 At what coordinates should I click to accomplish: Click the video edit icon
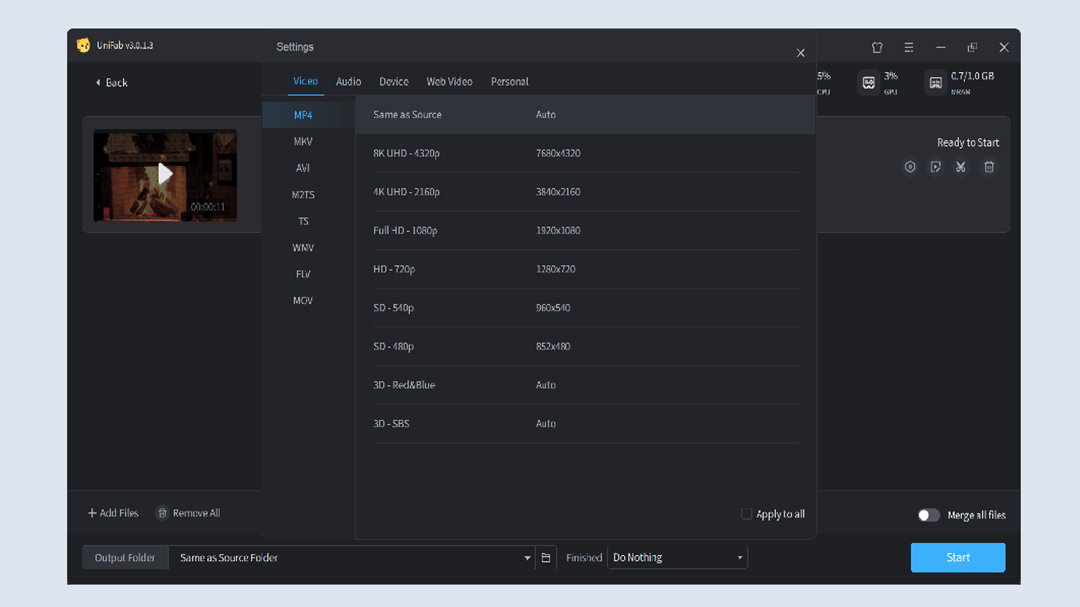(x=935, y=167)
